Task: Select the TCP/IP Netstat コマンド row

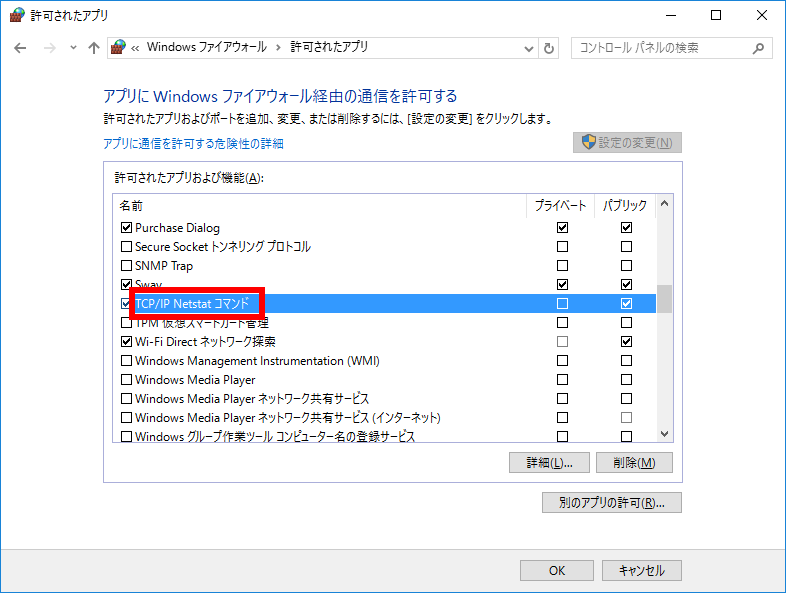Action: tap(384, 304)
